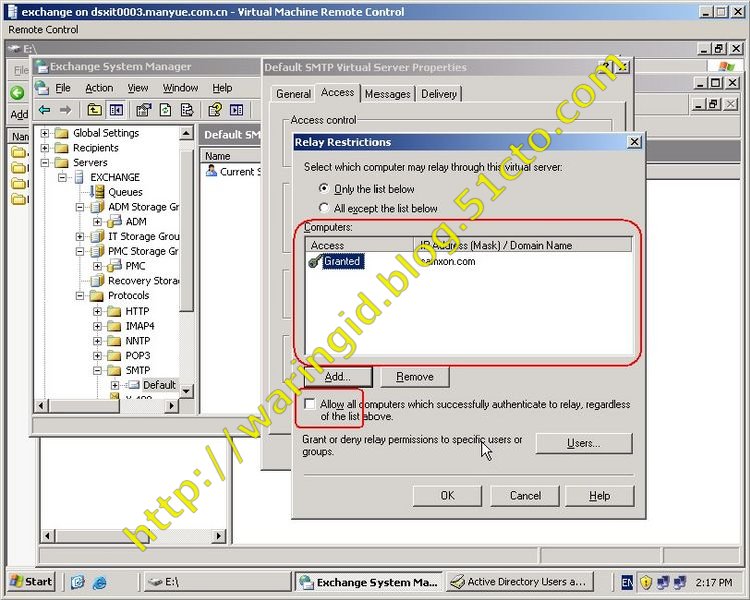Click the Export List toolbar icon
Image resolution: width=750 pixels, height=600 pixels.
pos(187,110)
